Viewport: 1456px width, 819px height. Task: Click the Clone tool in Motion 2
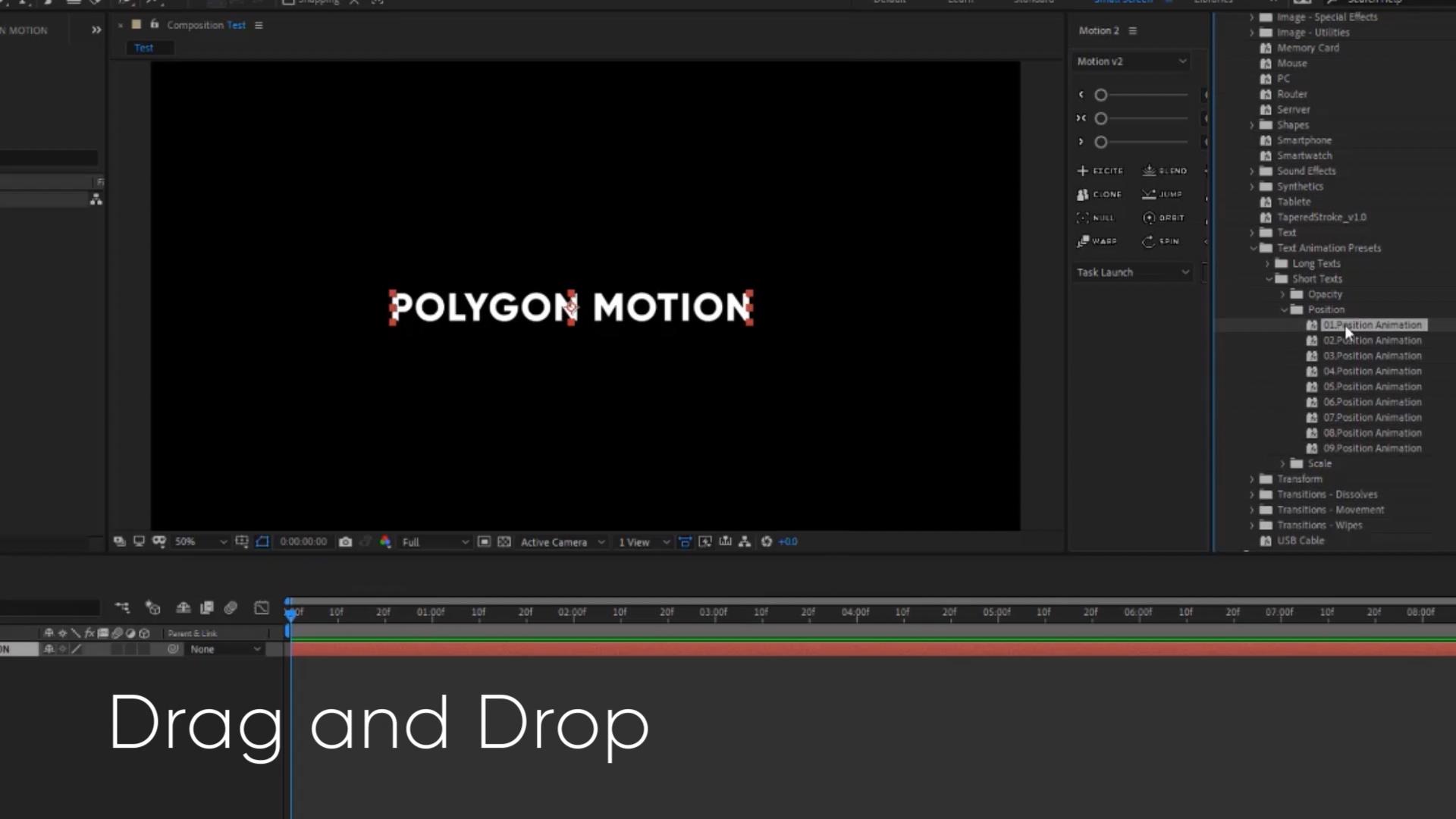point(1099,194)
